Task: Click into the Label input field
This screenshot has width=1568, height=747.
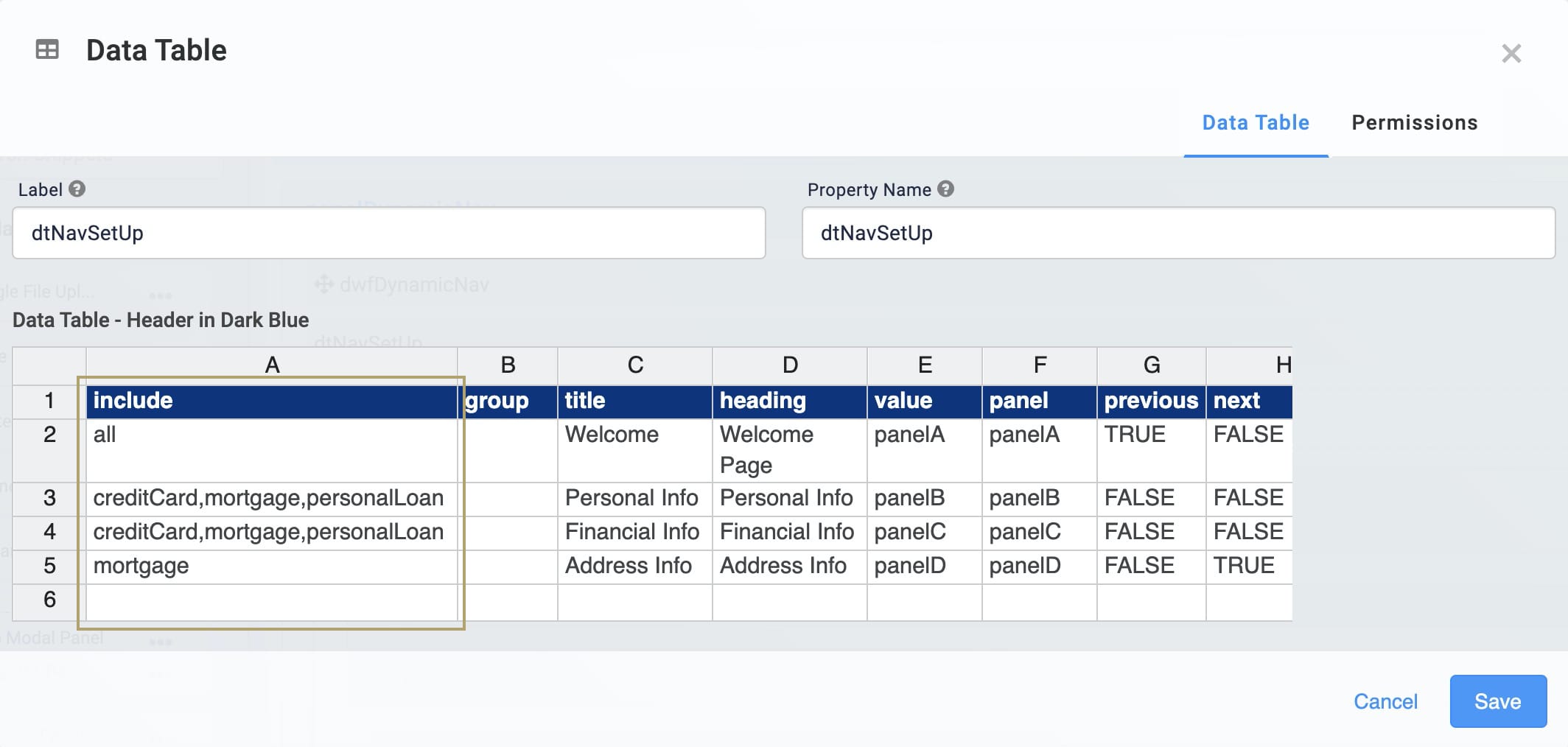Action: (x=388, y=233)
